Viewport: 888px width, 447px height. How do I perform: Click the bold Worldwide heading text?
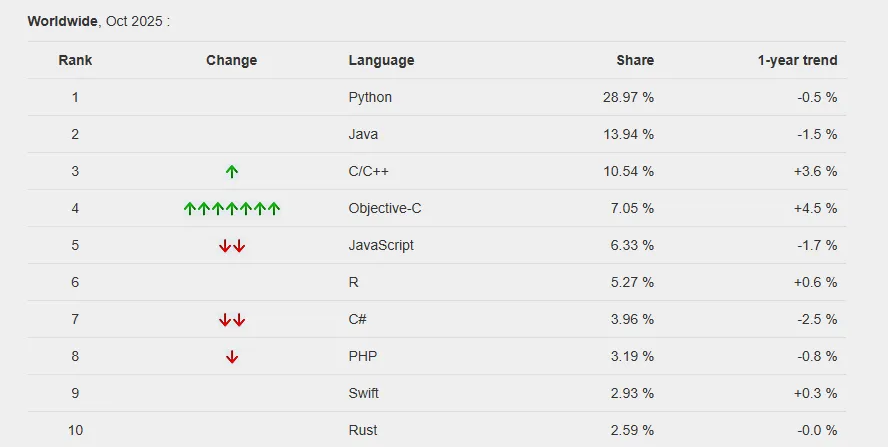coord(63,21)
